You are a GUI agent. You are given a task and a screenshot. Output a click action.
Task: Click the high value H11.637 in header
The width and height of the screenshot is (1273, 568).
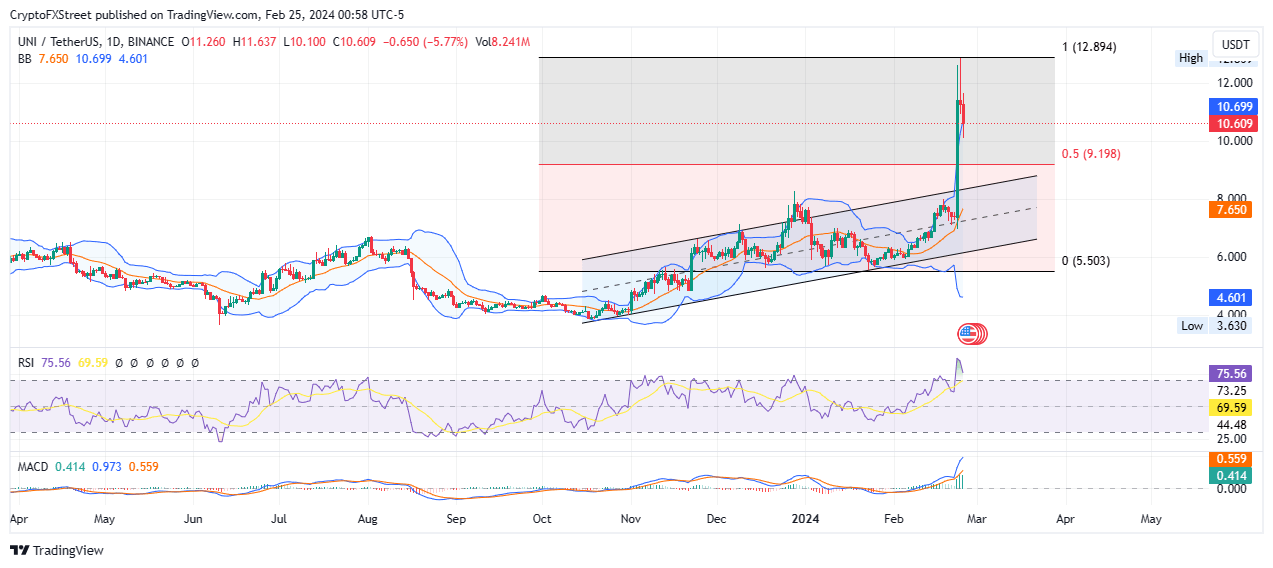[x=257, y=41]
